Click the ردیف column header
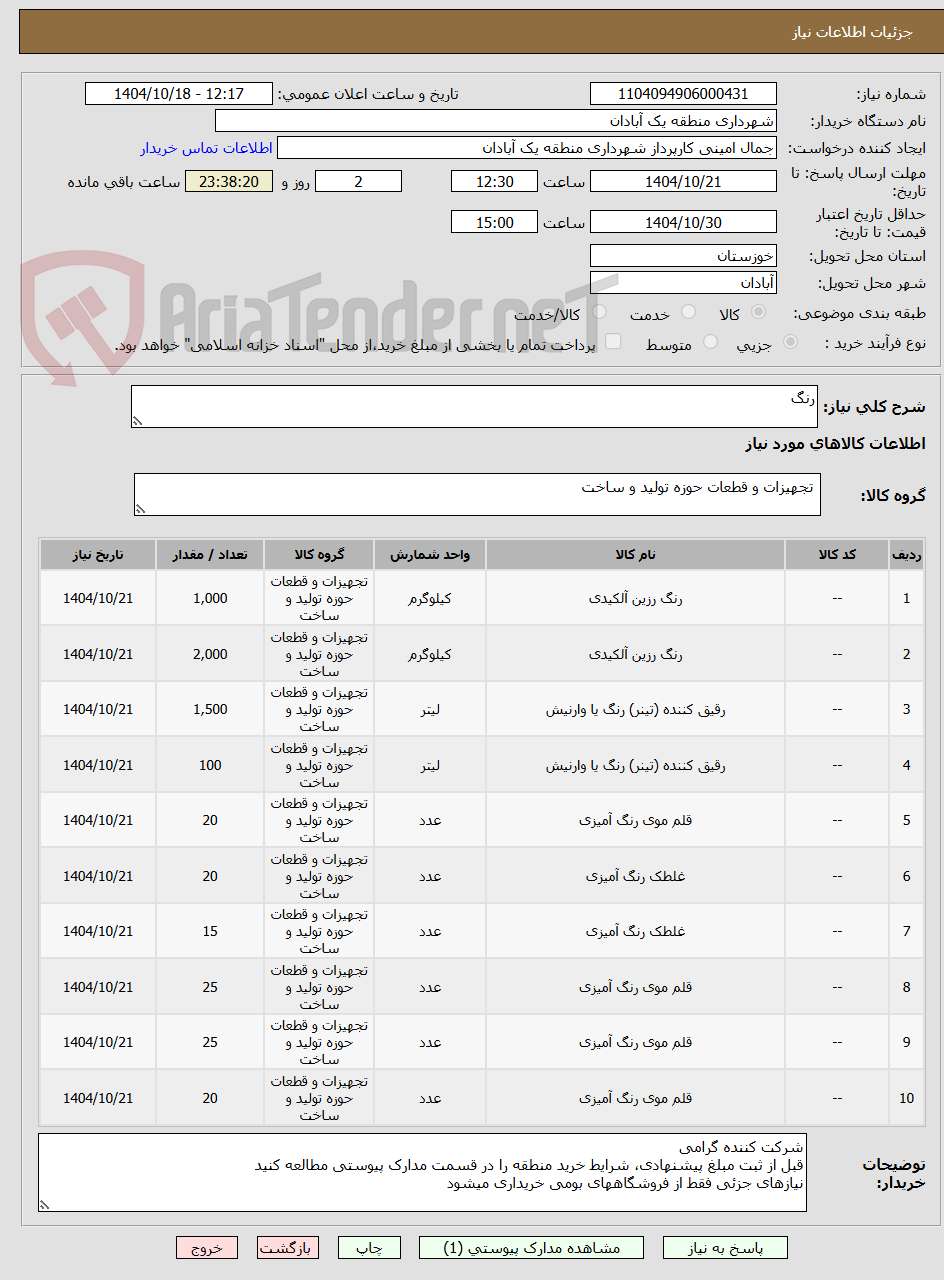 (906, 554)
